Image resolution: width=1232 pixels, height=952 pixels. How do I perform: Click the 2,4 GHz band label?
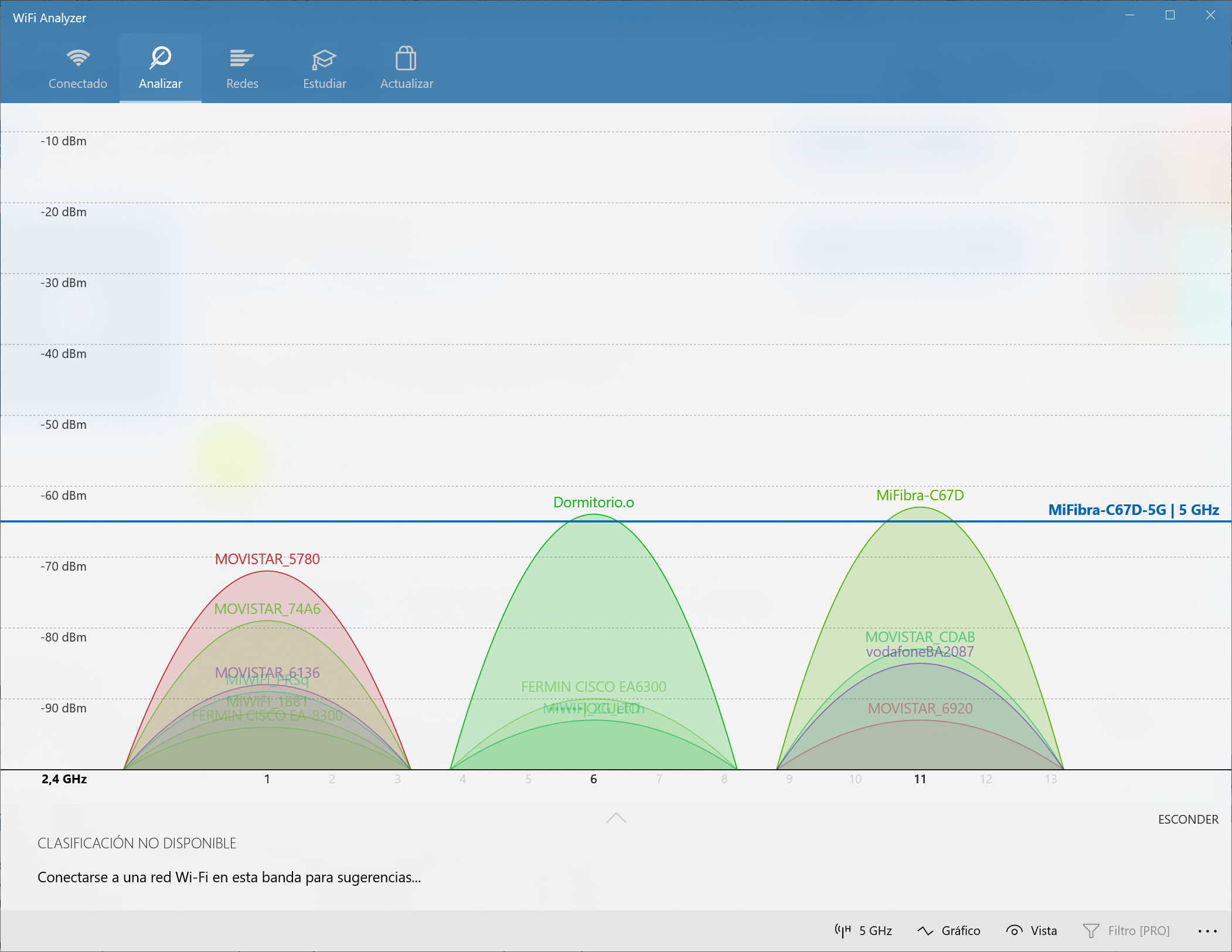[x=64, y=779]
